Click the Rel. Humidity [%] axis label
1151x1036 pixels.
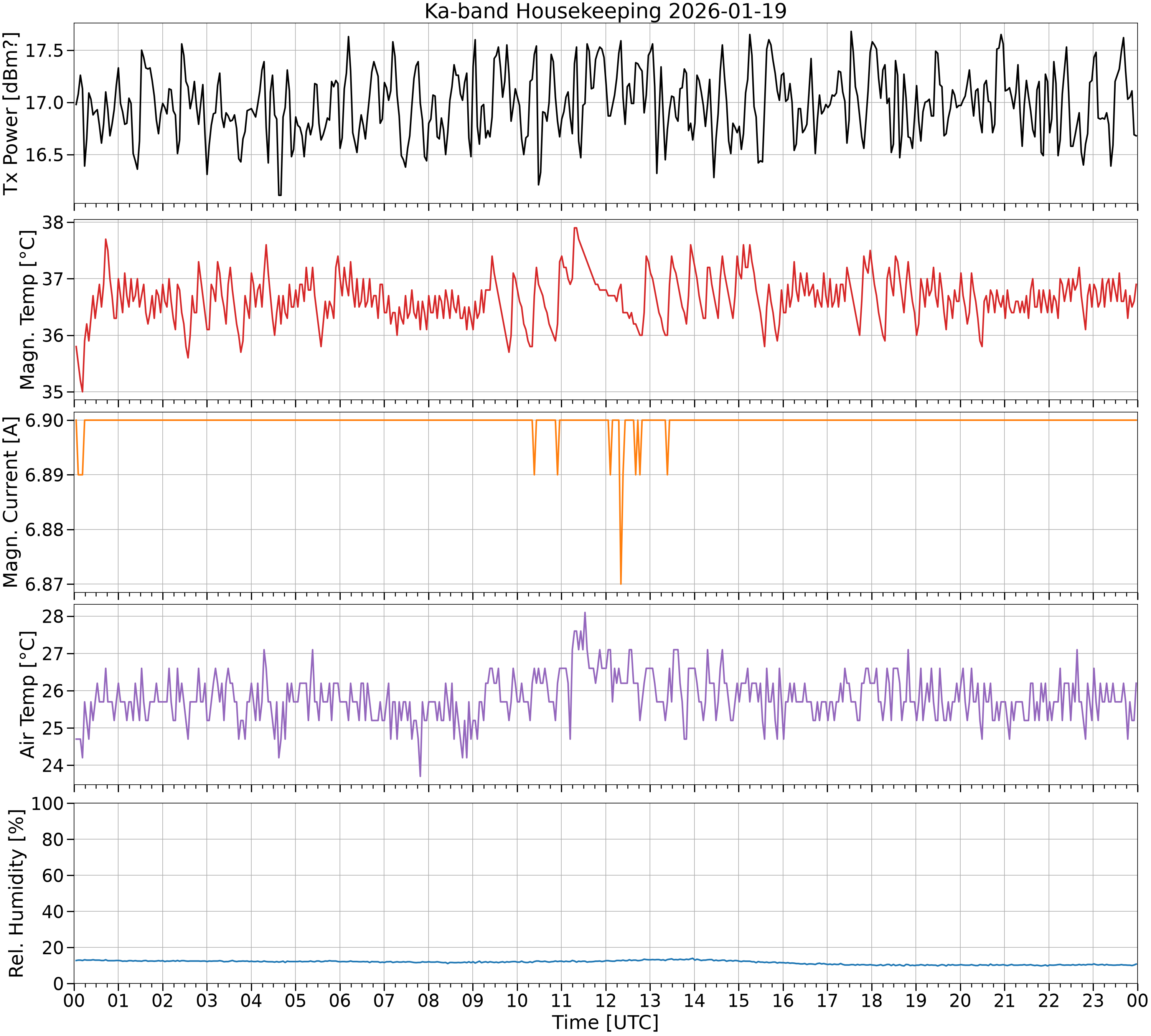pos(16,893)
